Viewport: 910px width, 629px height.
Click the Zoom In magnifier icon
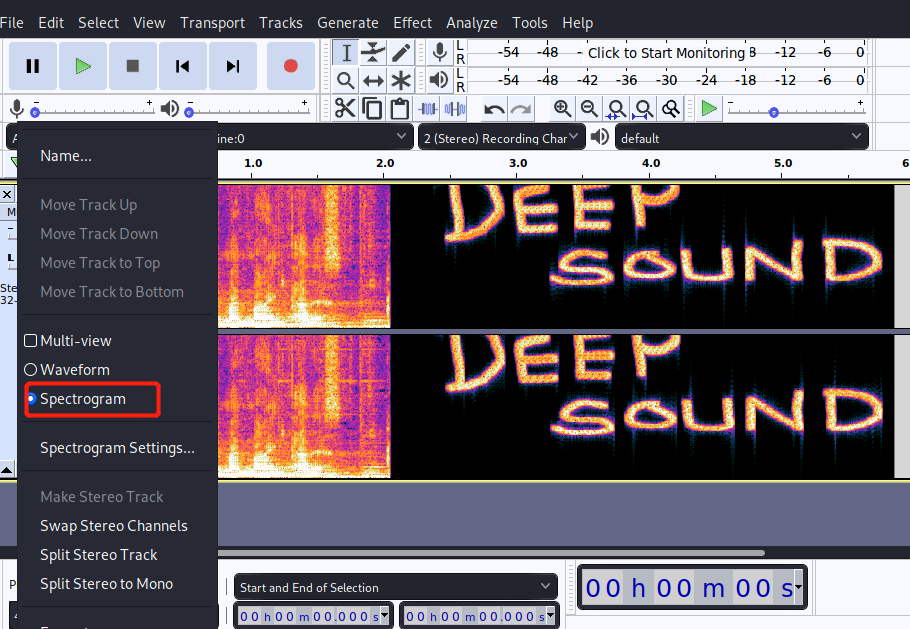click(562, 108)
